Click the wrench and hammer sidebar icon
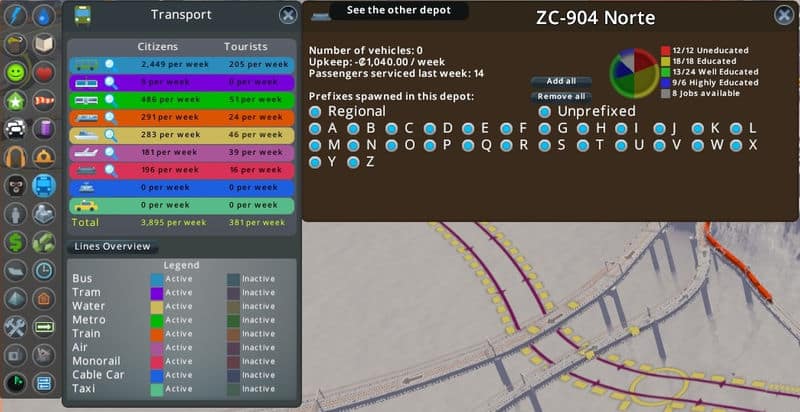This screenshot has height=412, width=800. [x=15, y=327]
